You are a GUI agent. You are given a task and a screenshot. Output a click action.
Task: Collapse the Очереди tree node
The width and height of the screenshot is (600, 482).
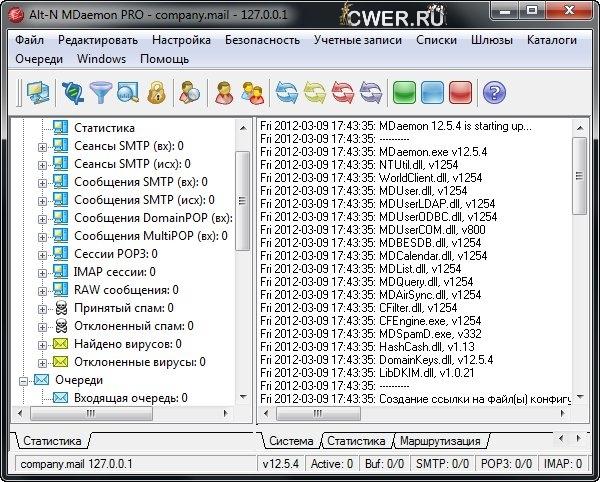23,380
